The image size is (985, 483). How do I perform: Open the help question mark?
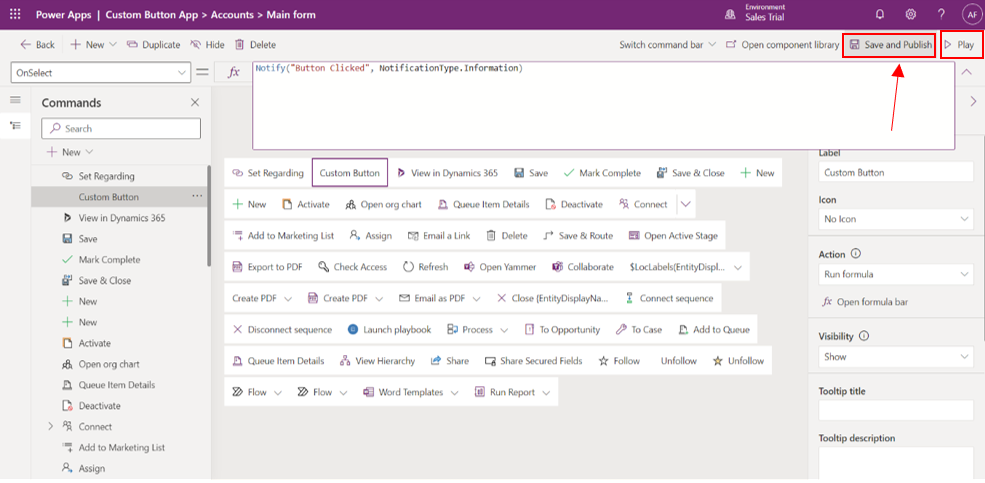(x=941, y=14)
